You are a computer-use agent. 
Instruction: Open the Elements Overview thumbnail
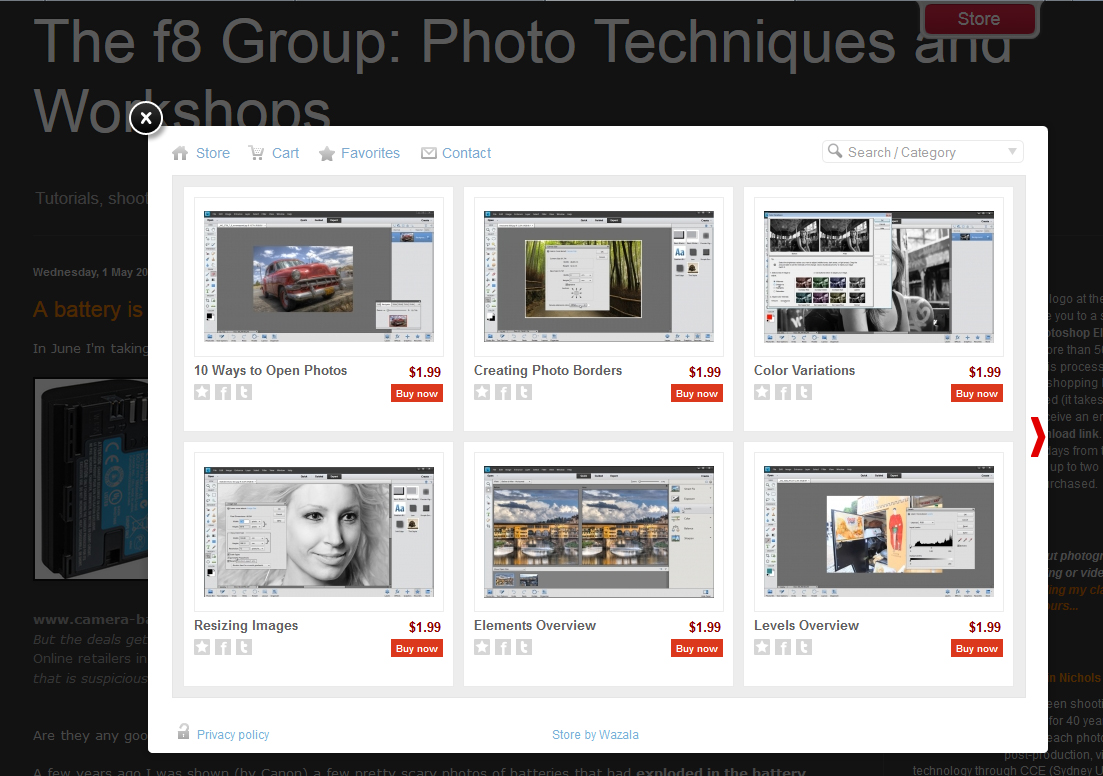coord(599,532)
